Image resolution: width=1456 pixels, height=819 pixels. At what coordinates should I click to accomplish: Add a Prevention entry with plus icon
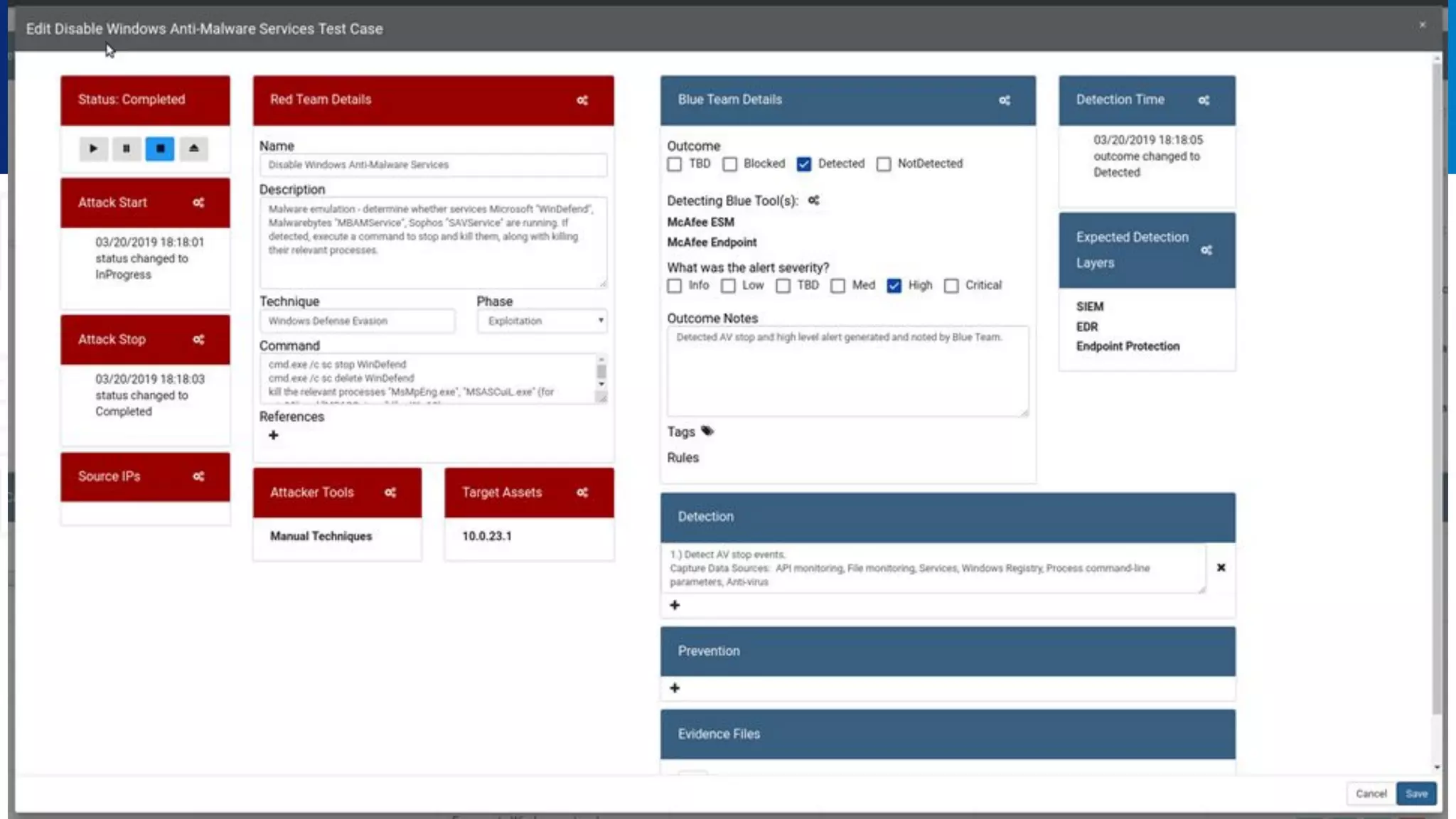click(675, 688)
